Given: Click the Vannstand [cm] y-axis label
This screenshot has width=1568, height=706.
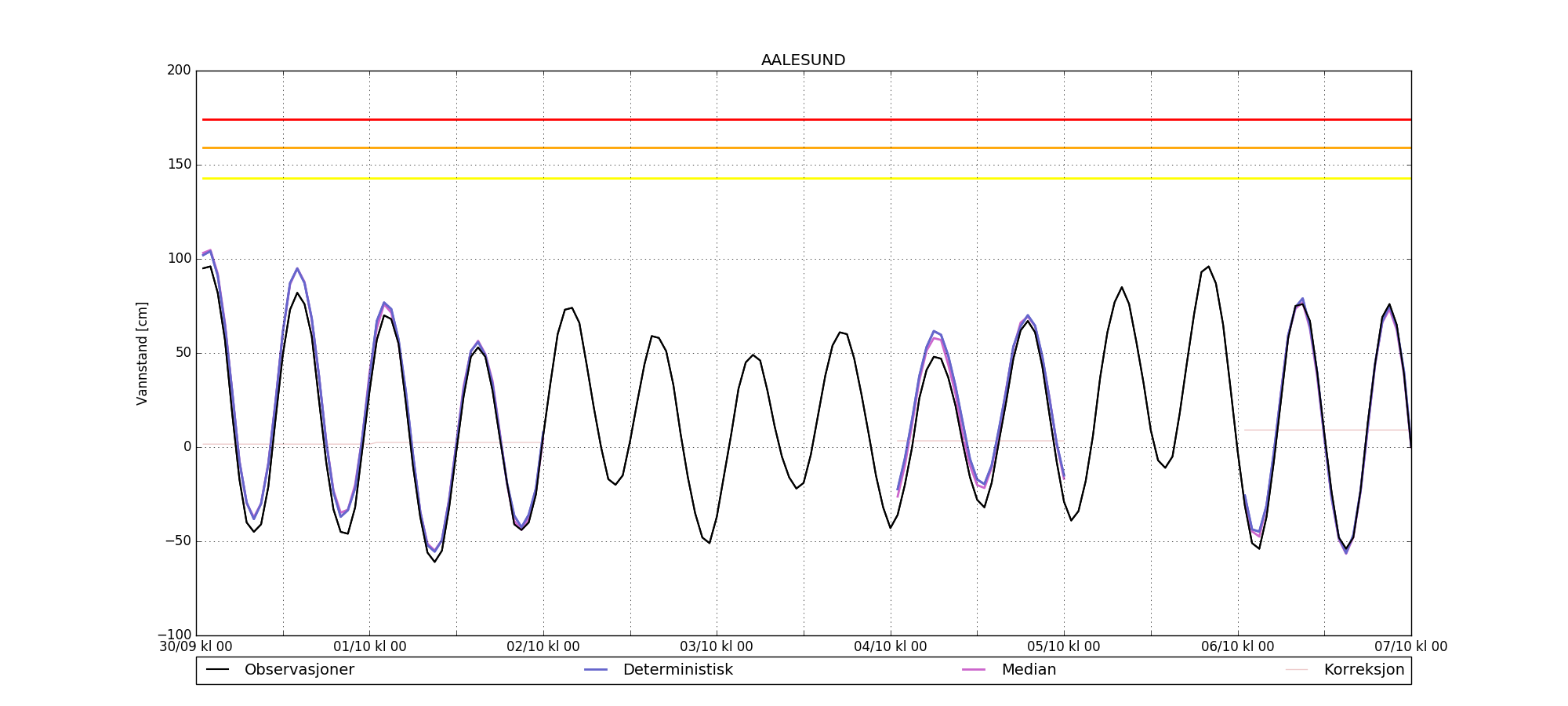Looking at the screenshot, I should [142, 353].
